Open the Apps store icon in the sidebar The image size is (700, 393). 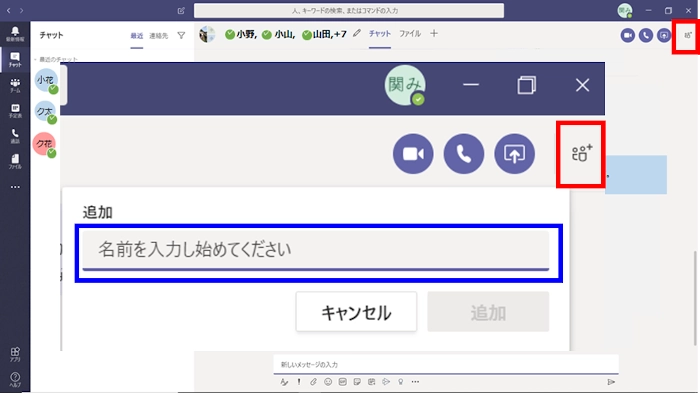tap(15, 354)
